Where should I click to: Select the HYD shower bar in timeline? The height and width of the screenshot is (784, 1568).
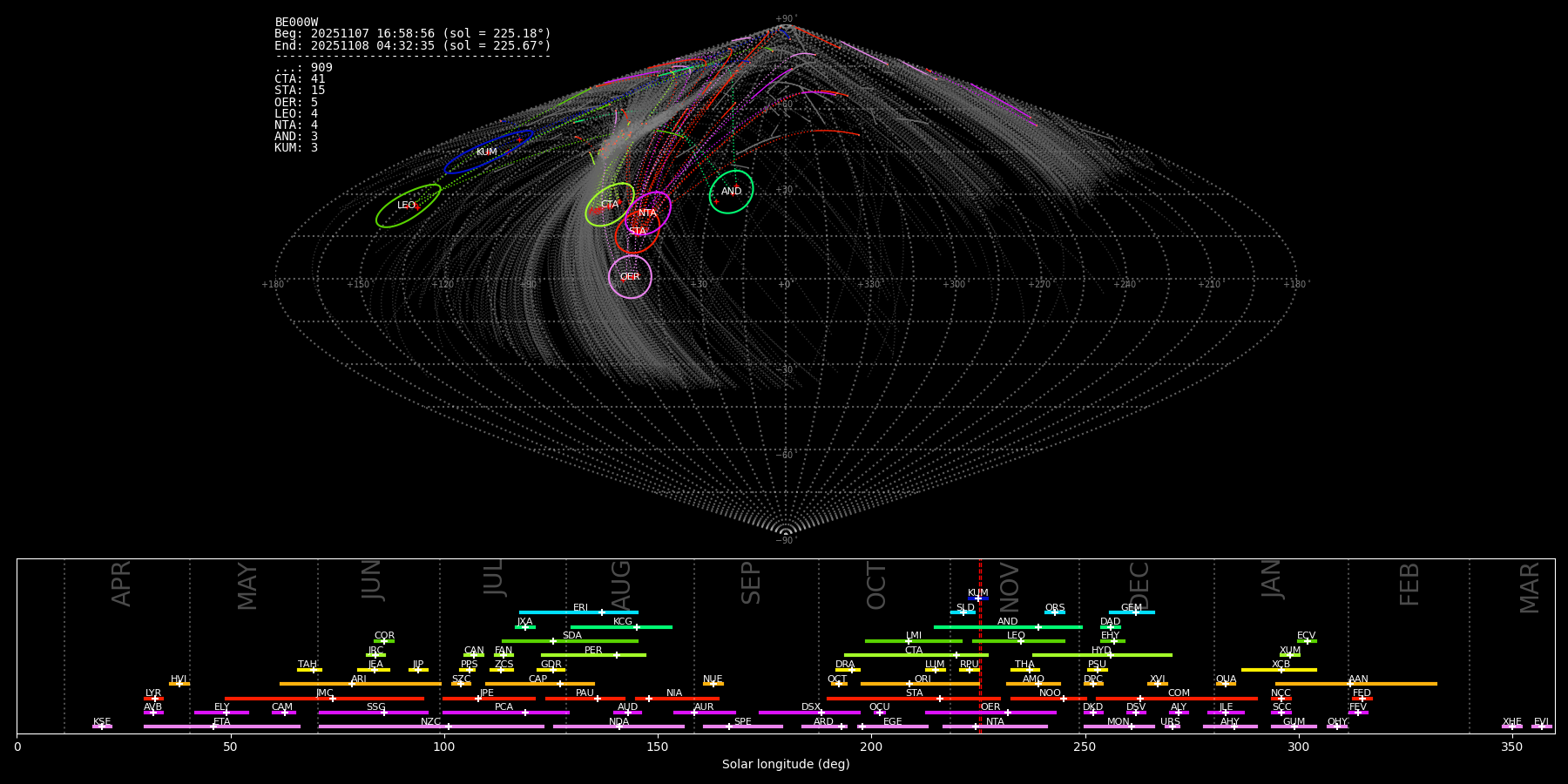[x=1102, y=655]
